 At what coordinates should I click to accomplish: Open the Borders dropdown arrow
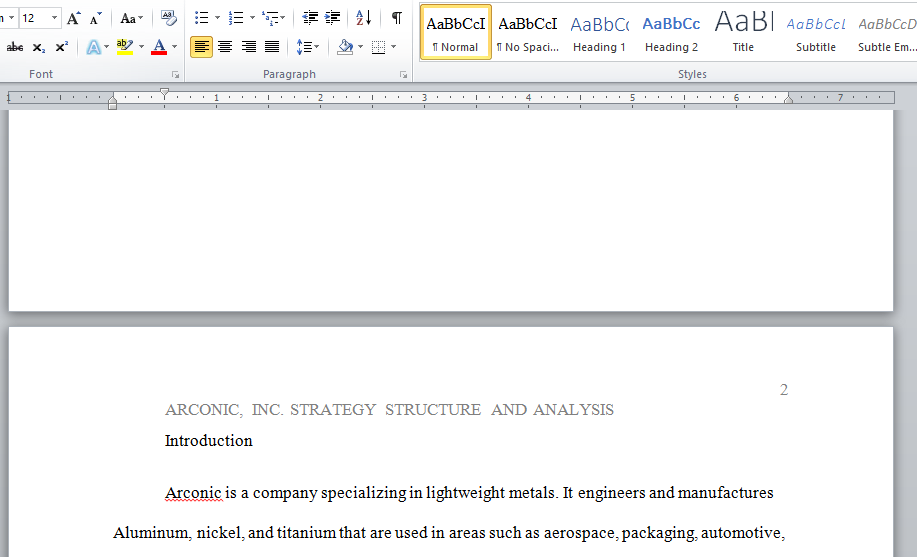[394, 47]
